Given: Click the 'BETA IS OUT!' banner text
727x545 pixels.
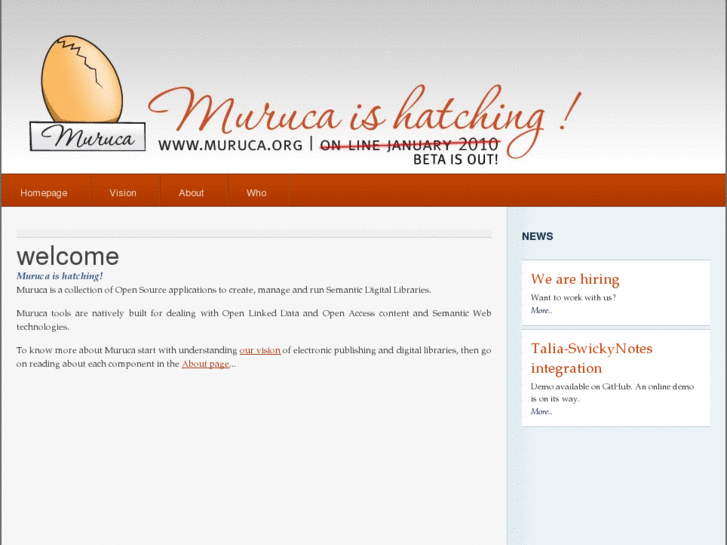Looking at the screenshot, I should click(455, 160).
